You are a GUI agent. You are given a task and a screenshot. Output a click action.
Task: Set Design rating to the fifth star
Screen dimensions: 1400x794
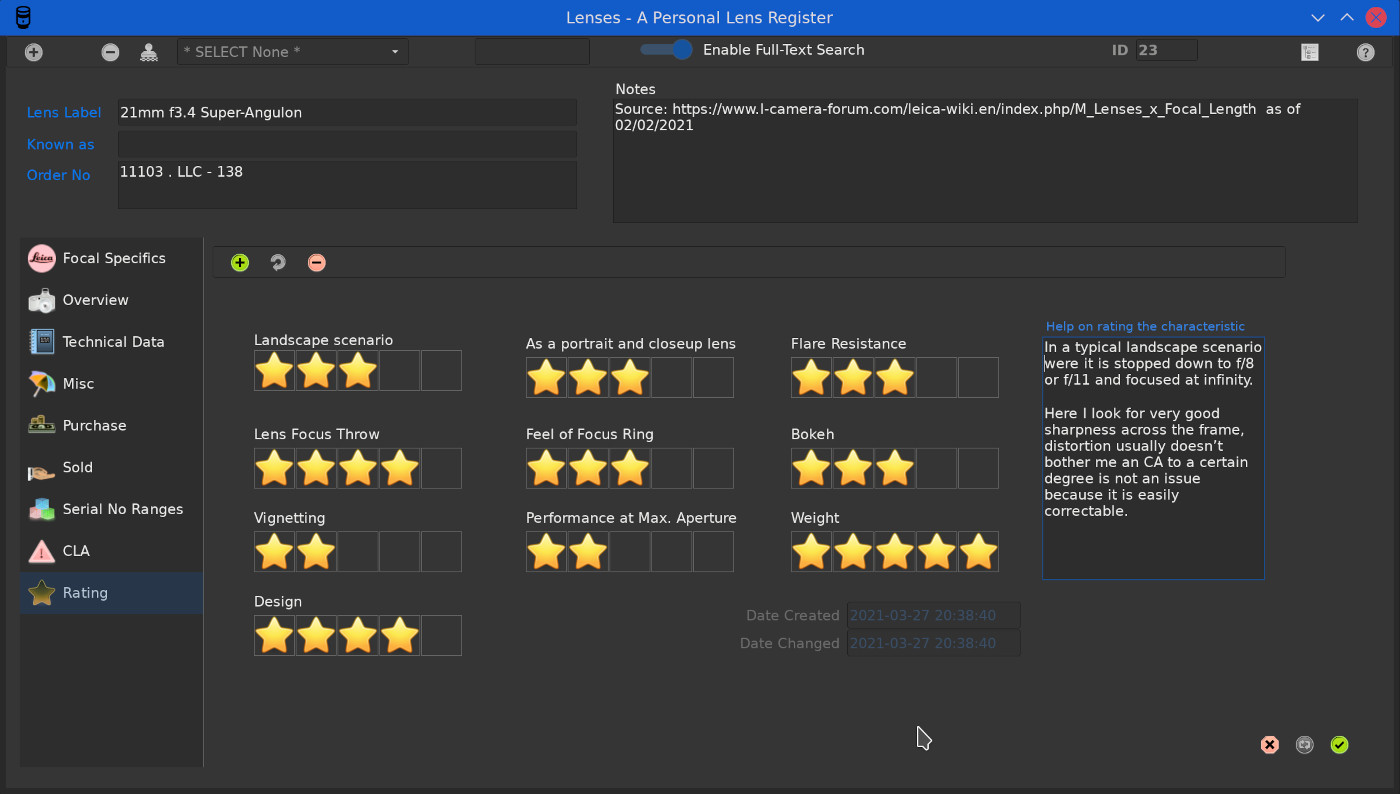[441, 636]
